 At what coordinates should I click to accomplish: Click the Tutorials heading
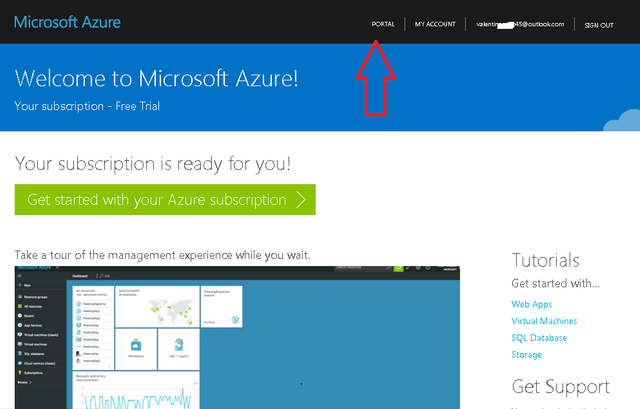point(545,260)
